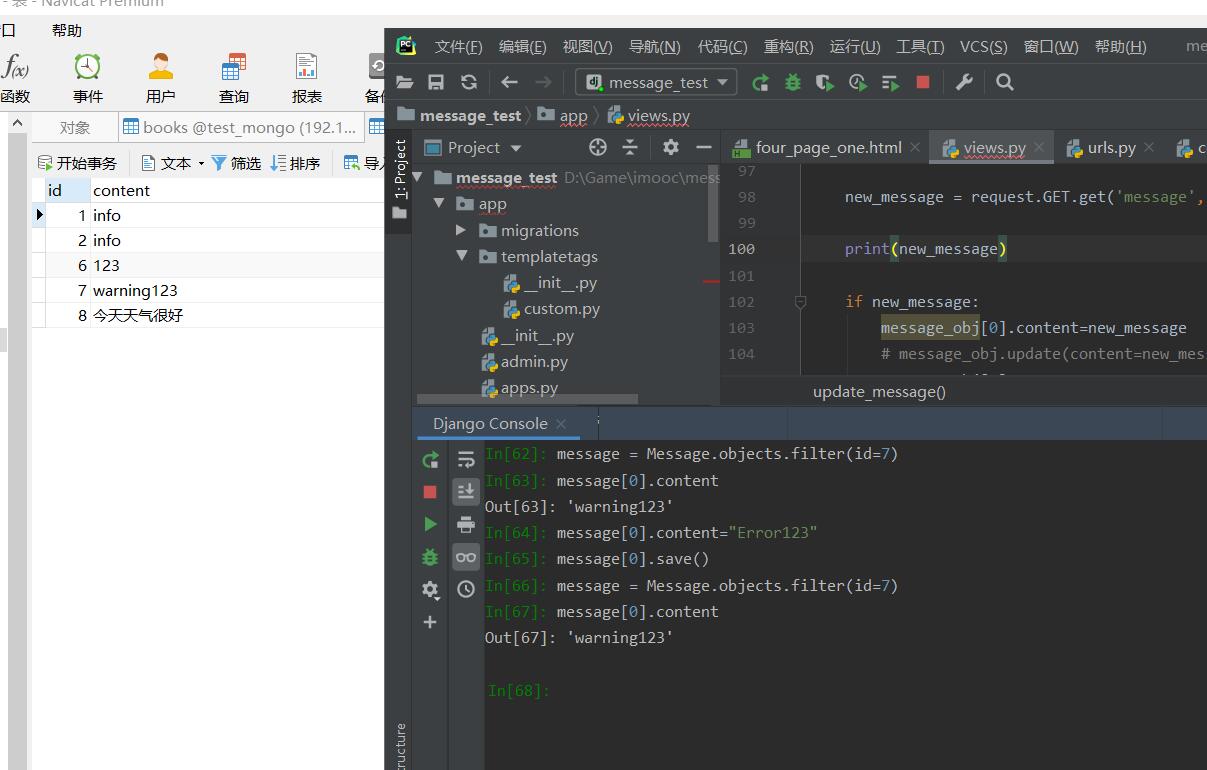This screenshot has height=770, width=1207.
Task: Open Search Everywhere magnifier icon
Action: click(1005, 83)
